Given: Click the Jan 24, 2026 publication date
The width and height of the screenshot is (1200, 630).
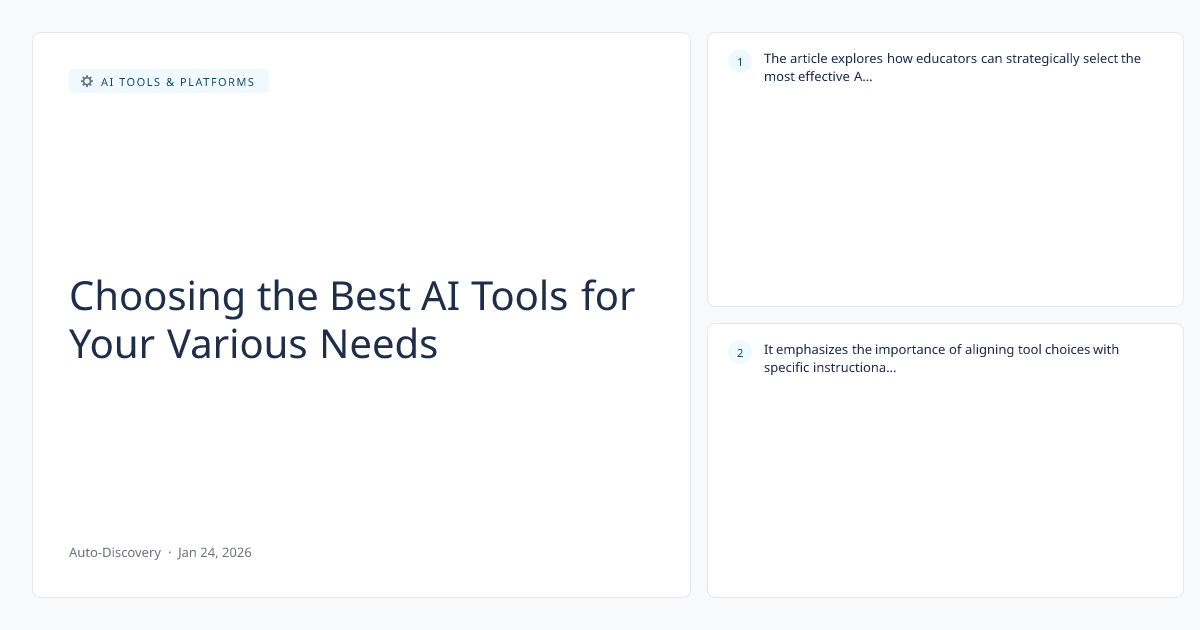Looking at the screenshot, I should [215, 552].
